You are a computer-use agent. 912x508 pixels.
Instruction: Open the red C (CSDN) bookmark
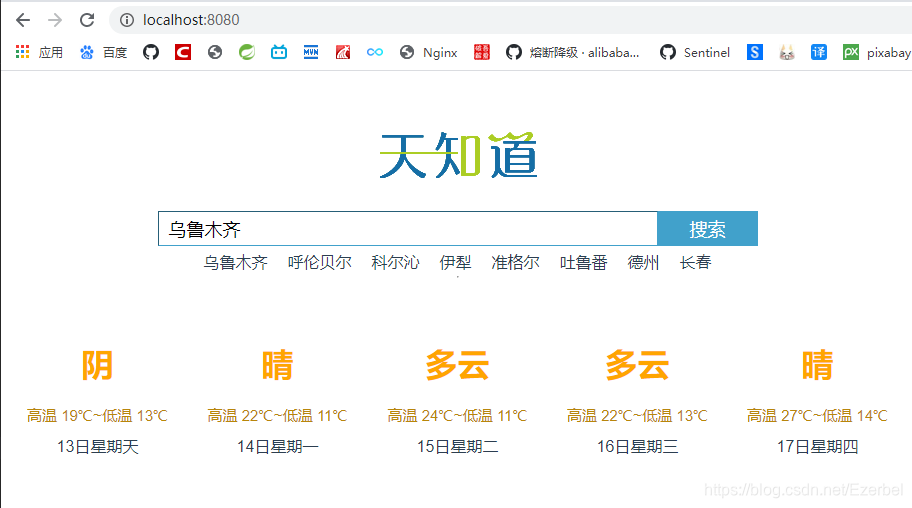pyautogui.click(x=183, y=52)
